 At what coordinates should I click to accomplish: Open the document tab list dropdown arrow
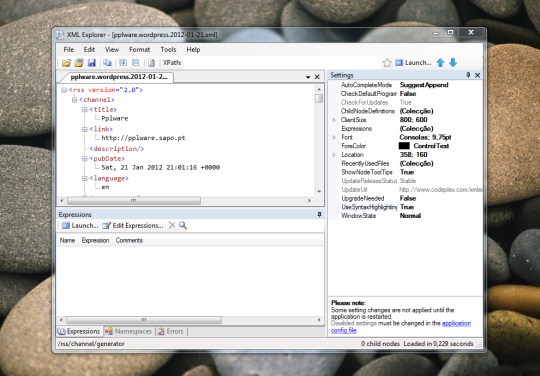pos(308,77)
